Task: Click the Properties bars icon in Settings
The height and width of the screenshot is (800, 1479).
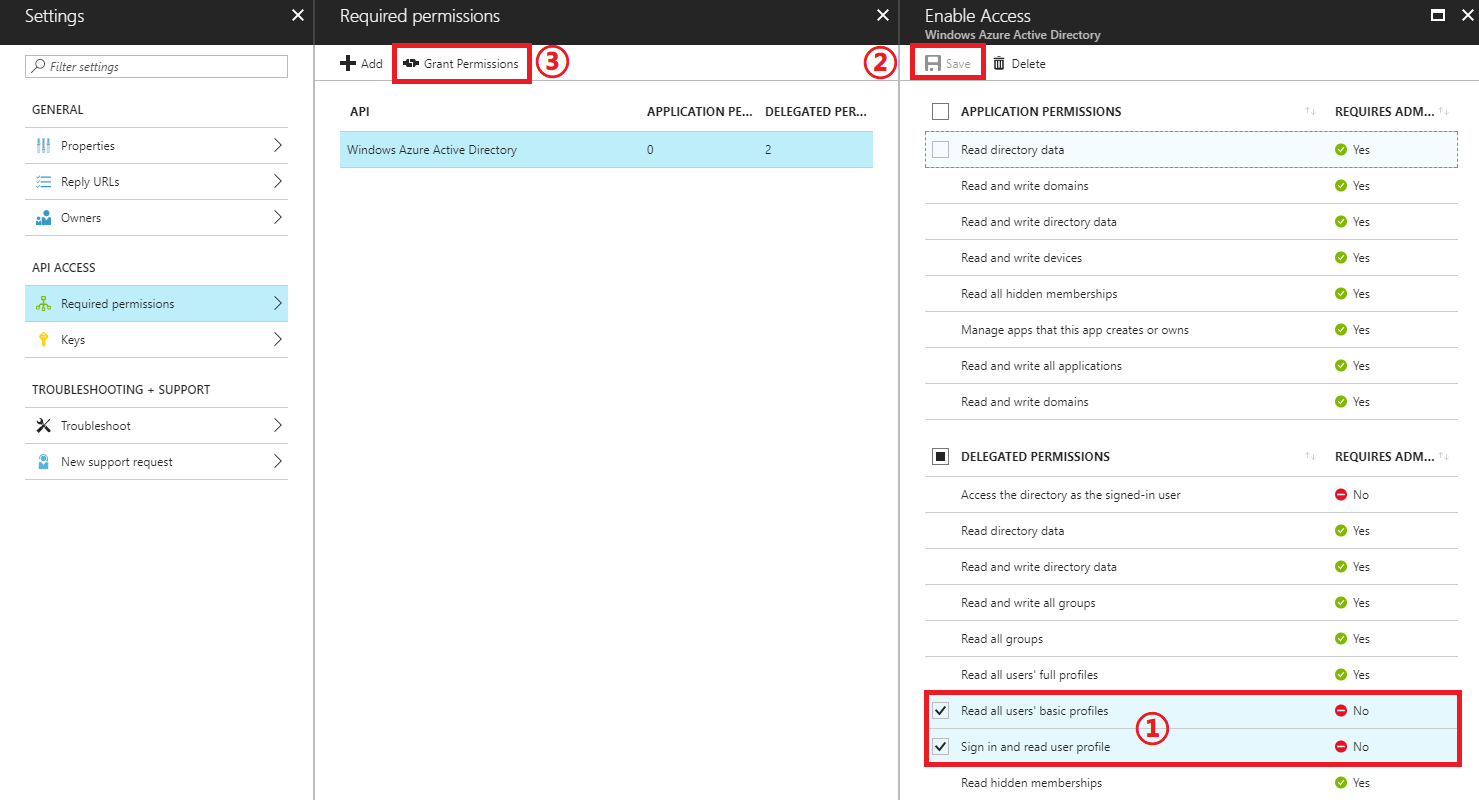Action: click(43, 146)
